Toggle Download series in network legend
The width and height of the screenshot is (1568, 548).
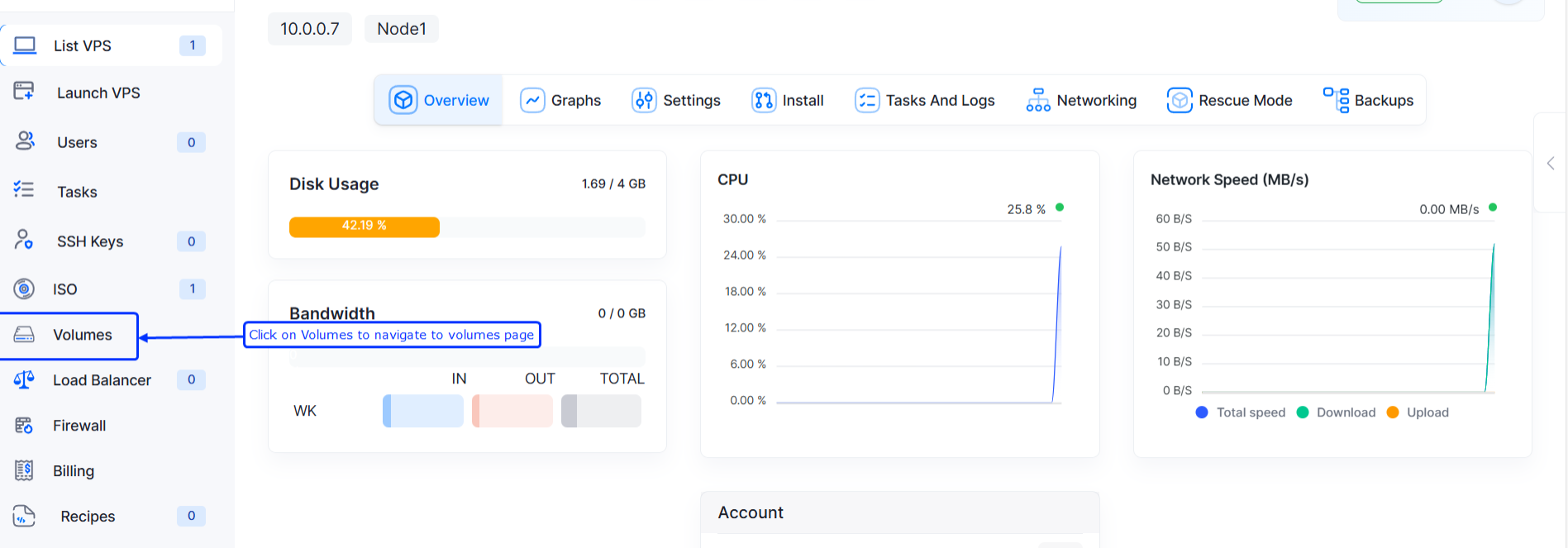1337,412
